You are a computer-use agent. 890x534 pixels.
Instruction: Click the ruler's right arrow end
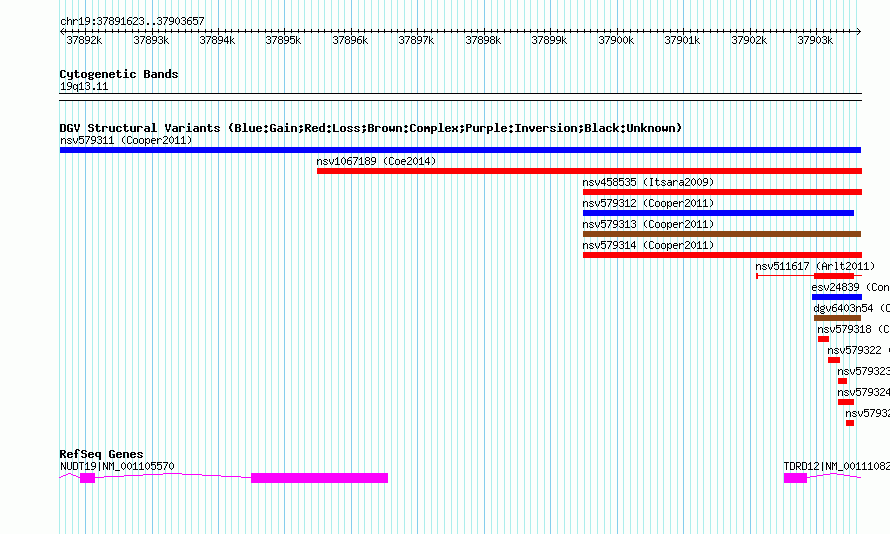click(x=859, y=32)
